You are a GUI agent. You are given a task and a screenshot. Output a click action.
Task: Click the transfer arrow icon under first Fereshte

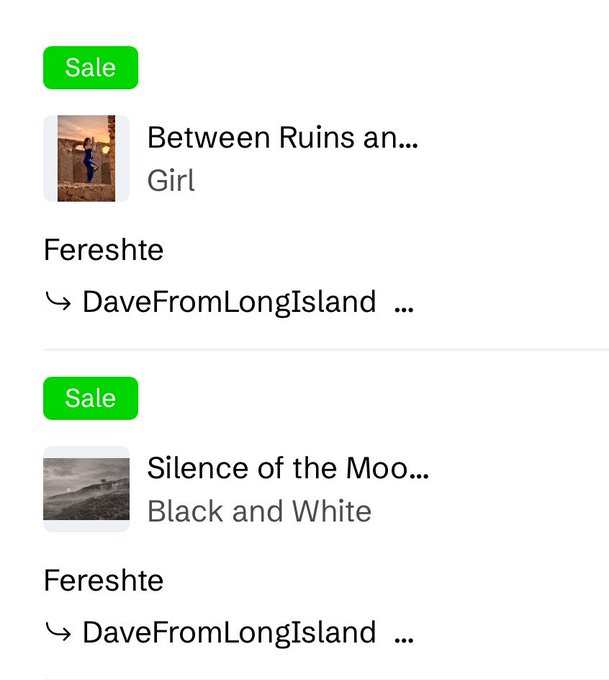coord(58,301)
